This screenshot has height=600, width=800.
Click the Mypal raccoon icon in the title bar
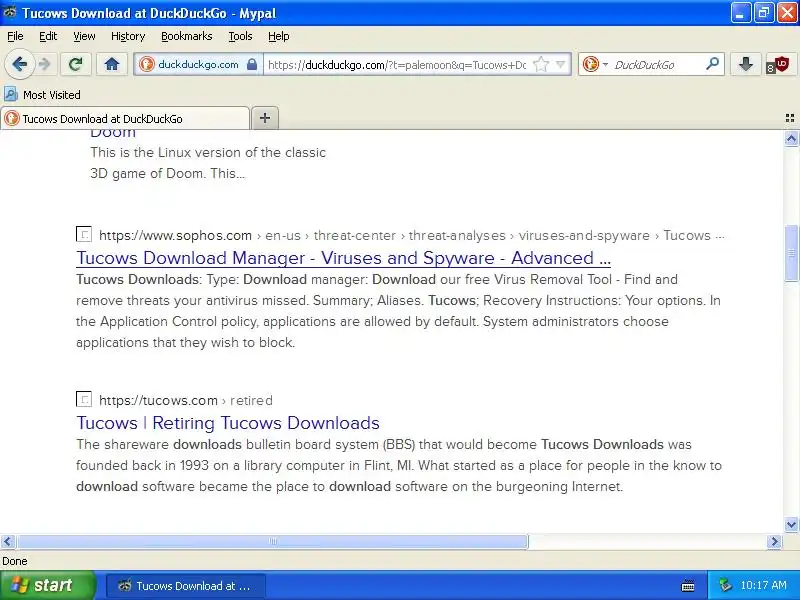click(9, 12)
